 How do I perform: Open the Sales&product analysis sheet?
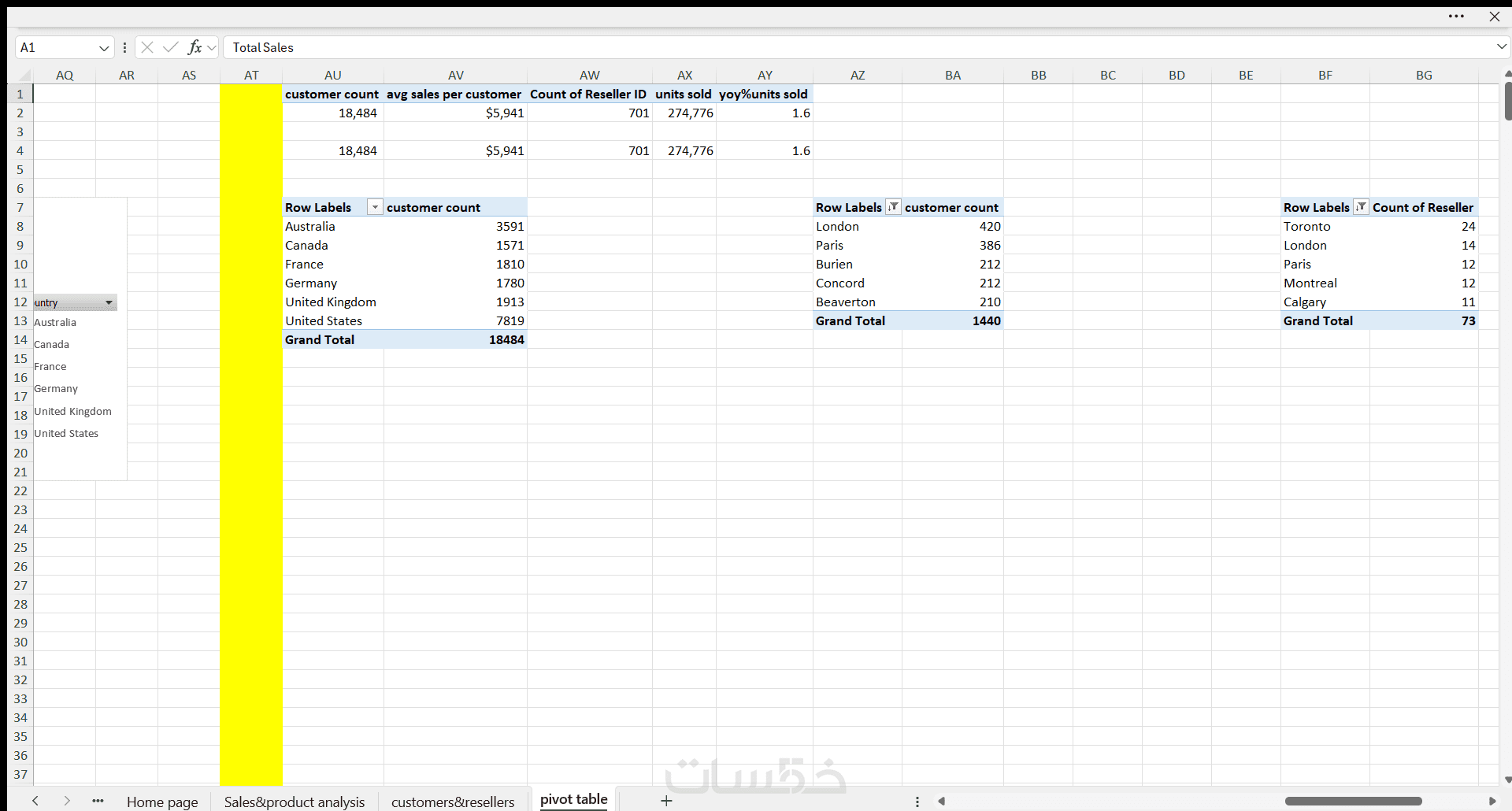click(x=295, y=802)
